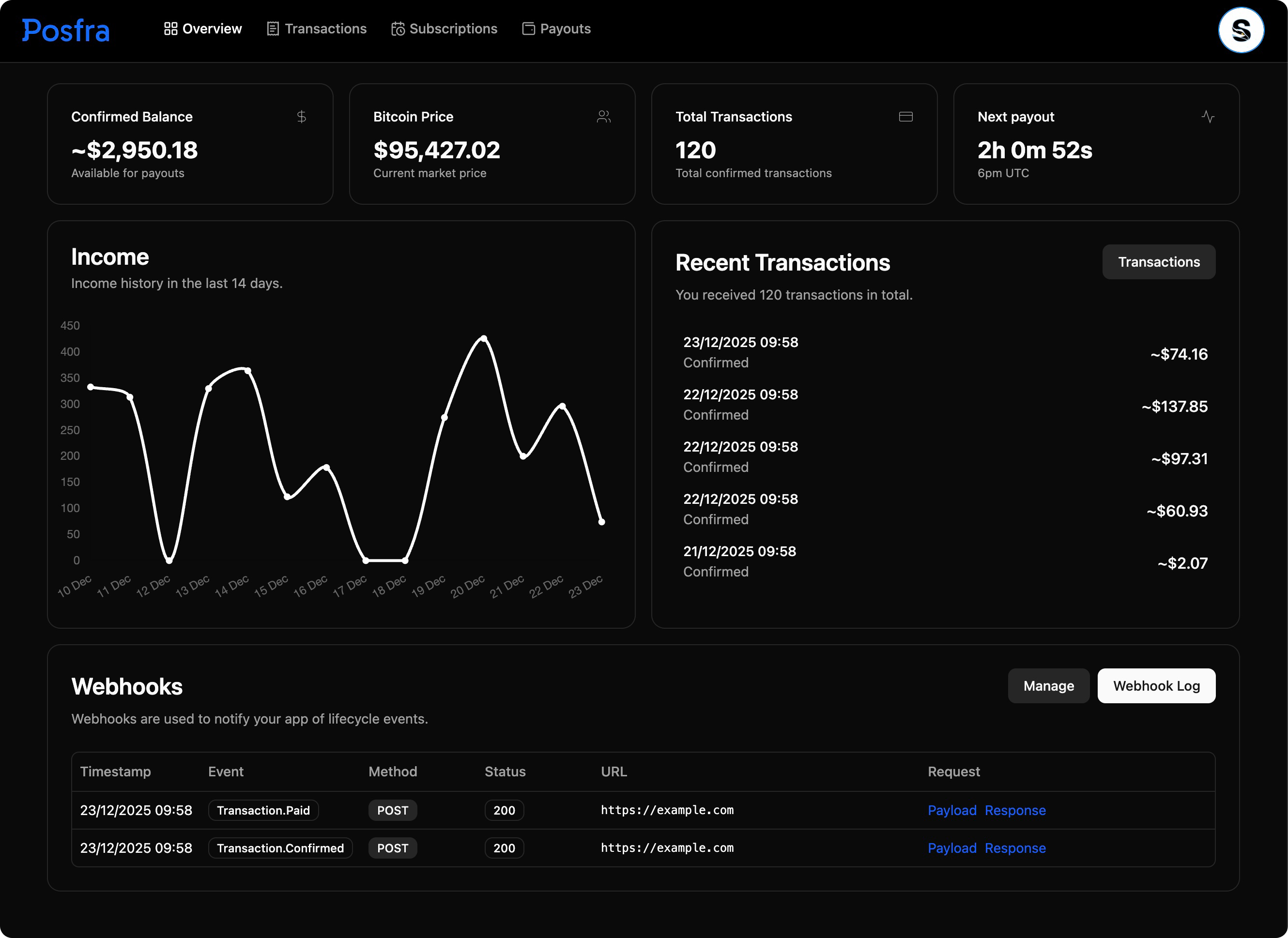This screenshot has height=938, width=1288.
Task: Click the Posfra logo
Action: [x=66, y=30]
